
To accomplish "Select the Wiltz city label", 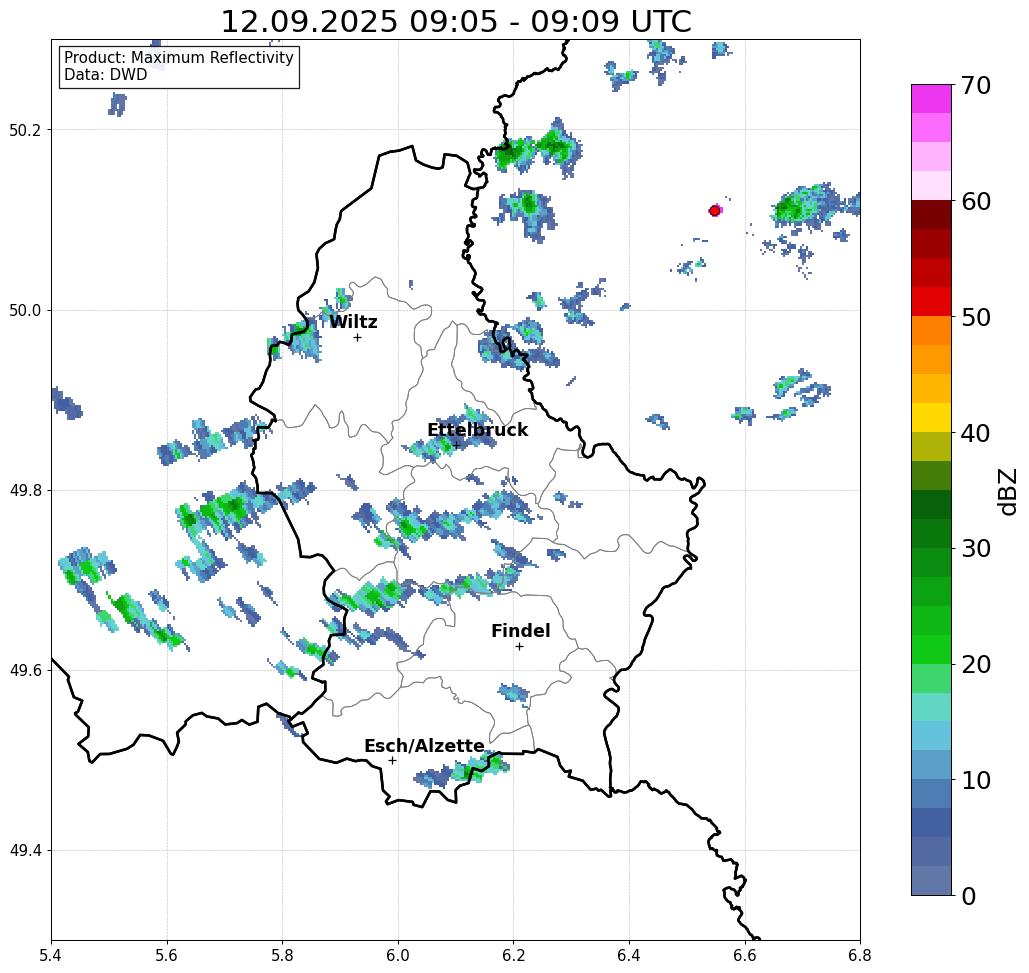I will [x=353, y=322].
